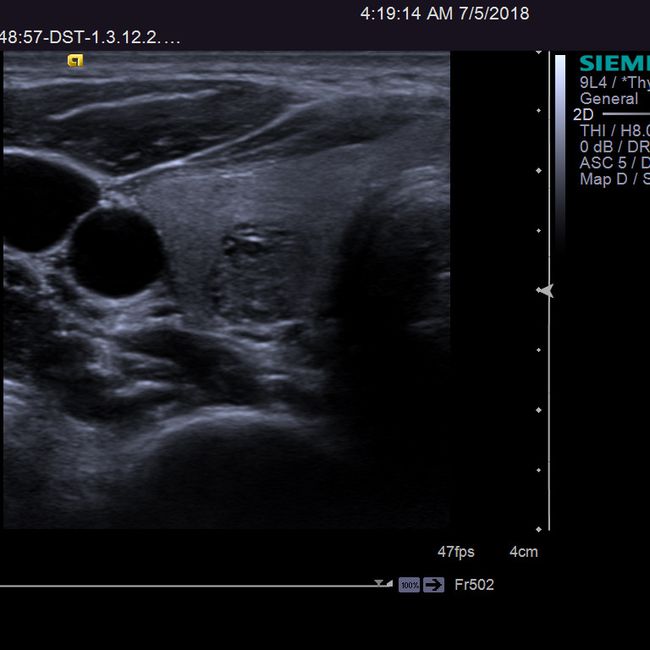Screen dimensions: 650x650
Task: Select the 2D mode label
Action: coord(583,115)
